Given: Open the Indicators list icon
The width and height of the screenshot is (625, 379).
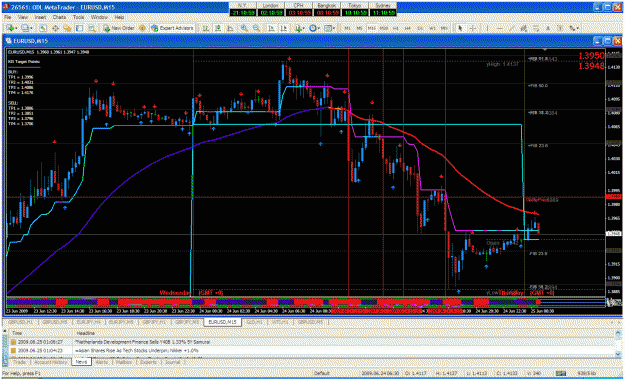Looking at the screenshot, I should coord(299,28).
